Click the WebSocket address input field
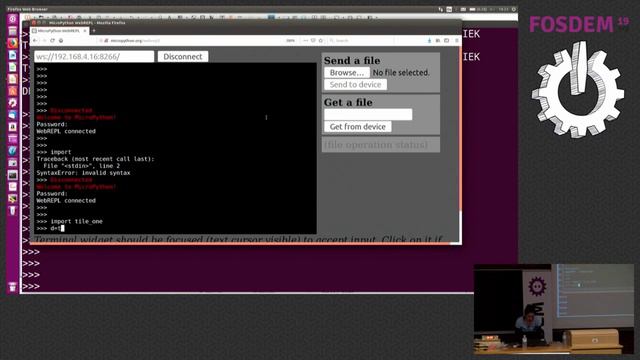The height and width of the screenshot is (360, 640). click(x=94, y=56)
